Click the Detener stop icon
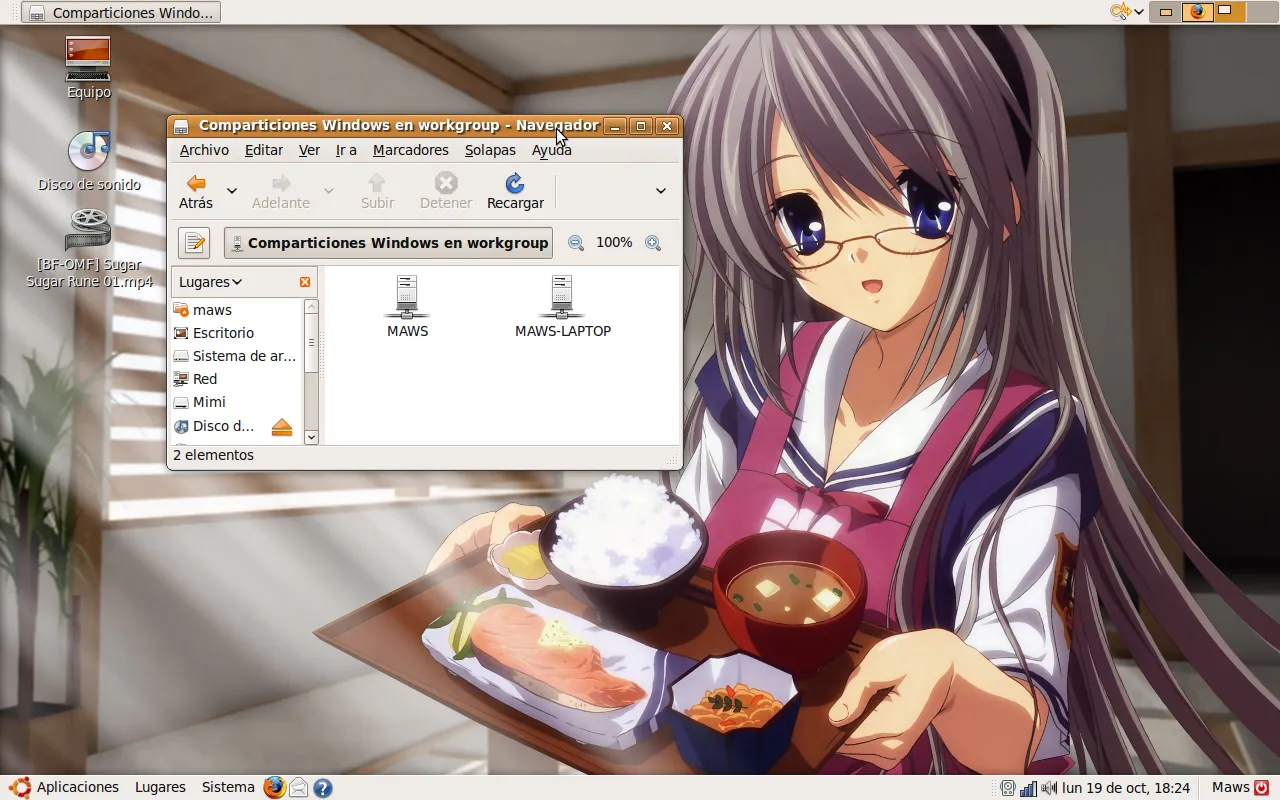 coord(446,191)
